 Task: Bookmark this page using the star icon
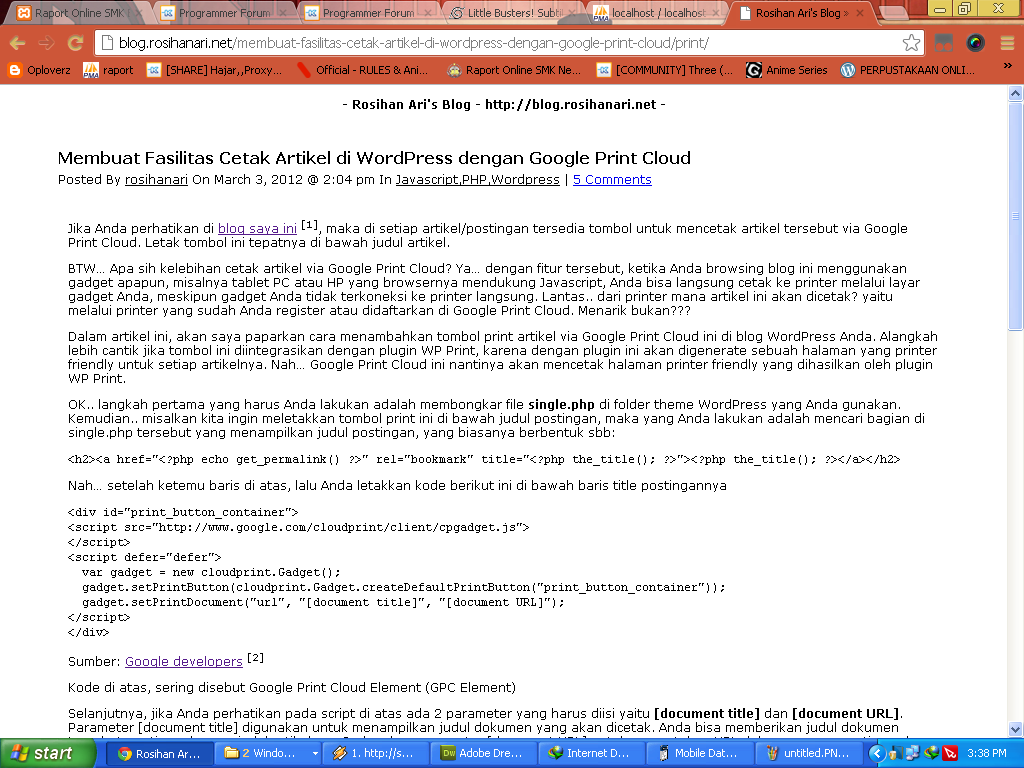pos(911,43)
